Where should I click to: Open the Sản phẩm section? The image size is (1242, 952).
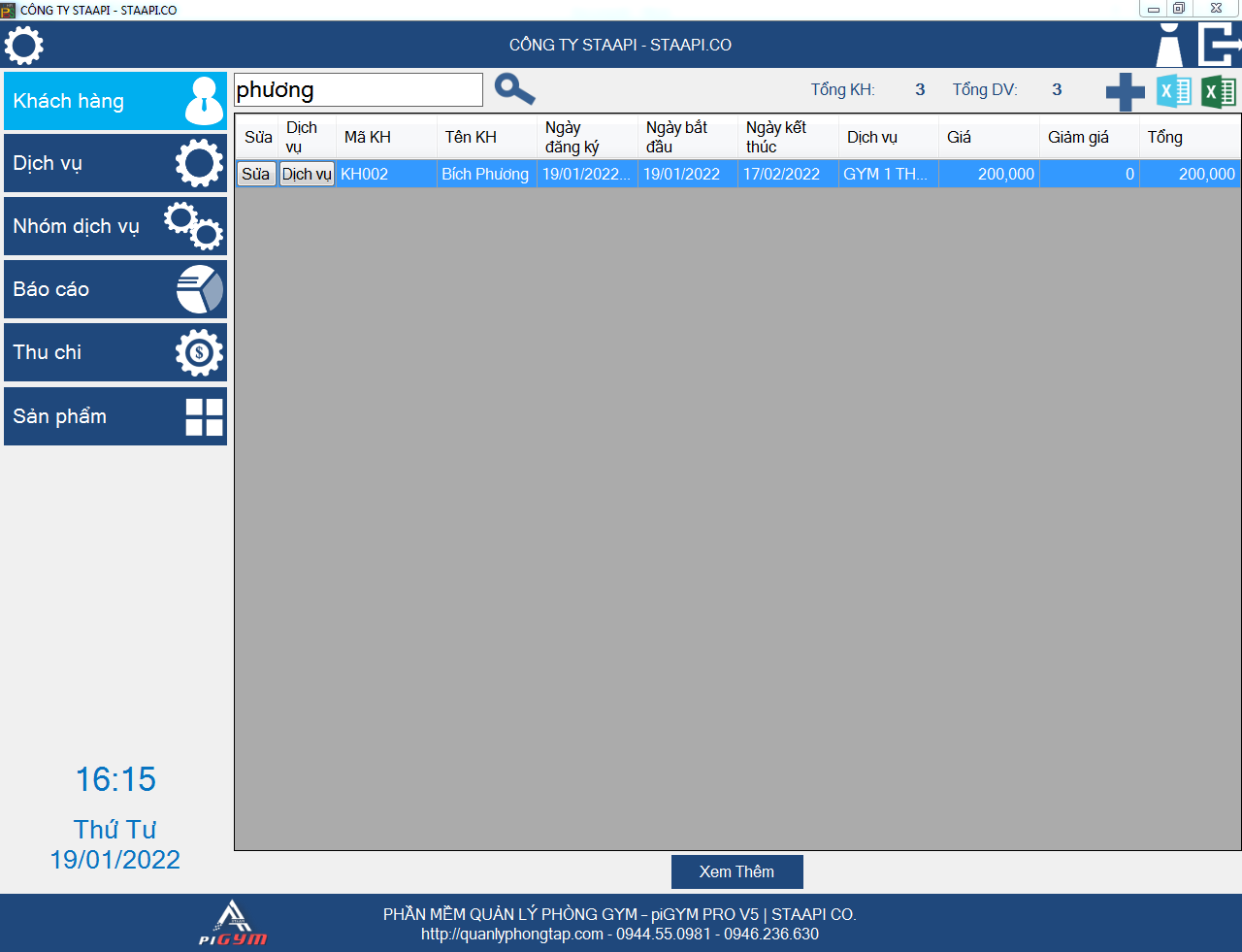pos(115,416)
